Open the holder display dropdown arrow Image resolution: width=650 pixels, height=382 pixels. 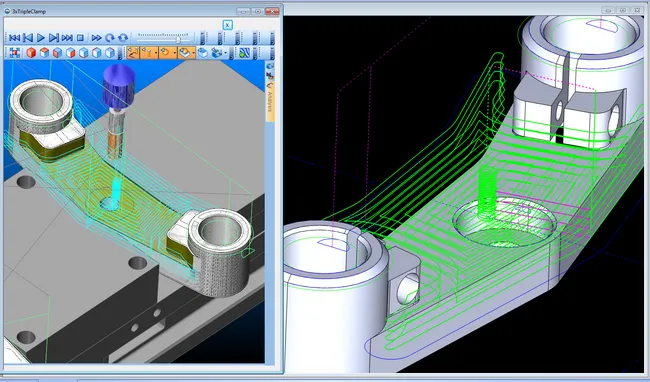pos(175,53)
